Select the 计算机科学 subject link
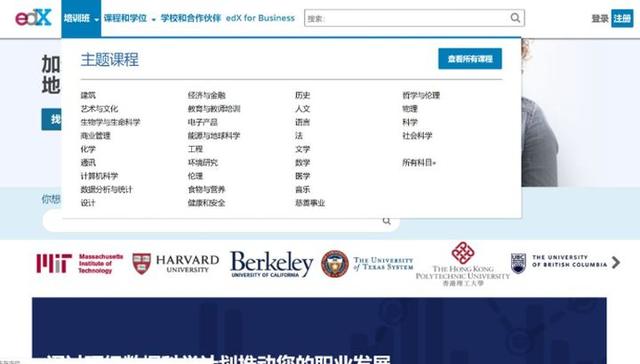Image resolution: width=640 pixels, height=364 pixels. tap(99, 176)
